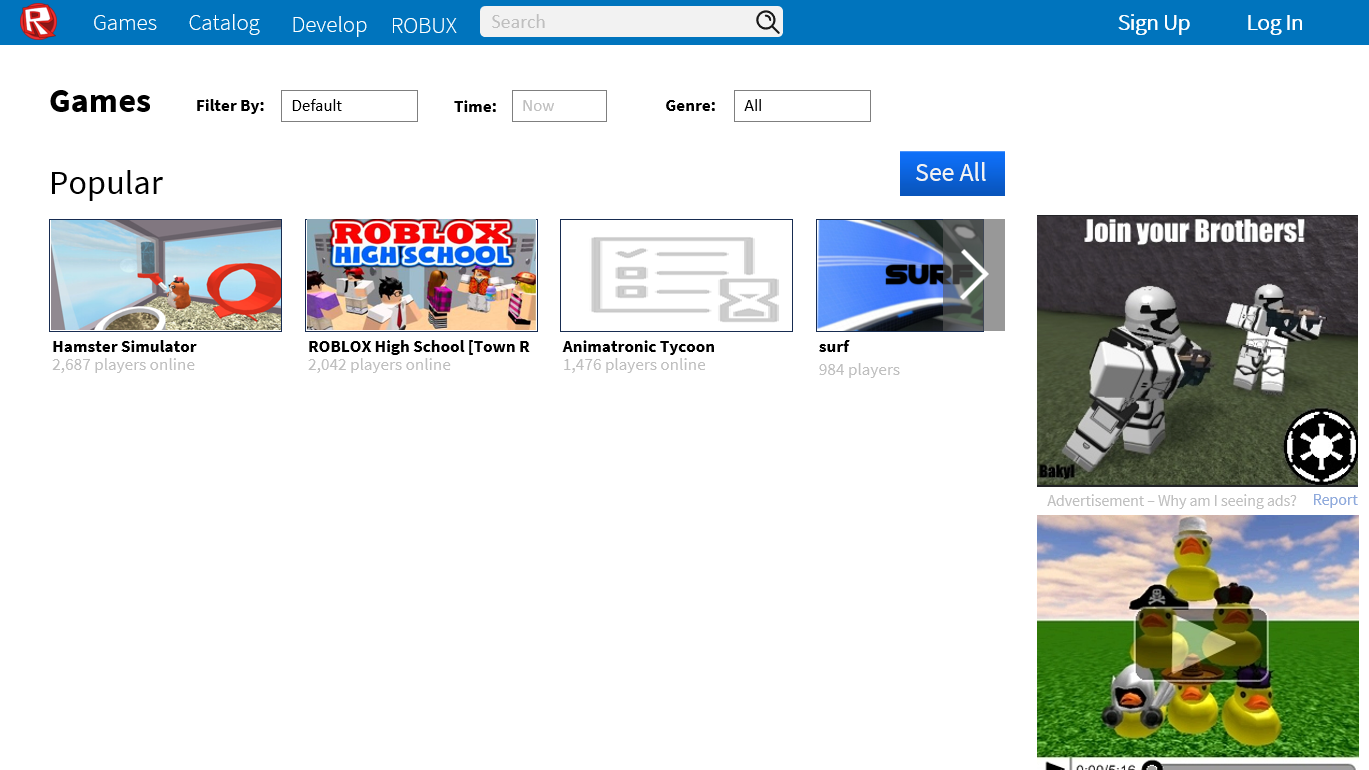This screenshot has height=770, width=1369.
Task: Open the Animatronic Tycoon placeholder thumbnail
Action: pyautogui.click(x=676, y=275)
